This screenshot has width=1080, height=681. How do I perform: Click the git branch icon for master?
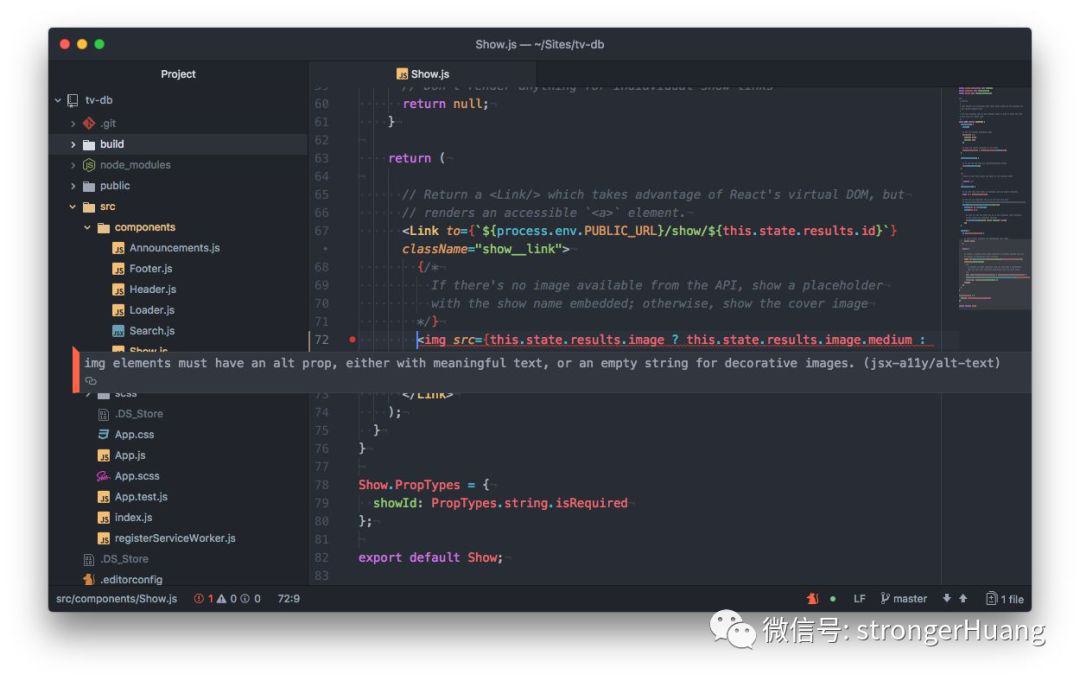pos(884,598)
